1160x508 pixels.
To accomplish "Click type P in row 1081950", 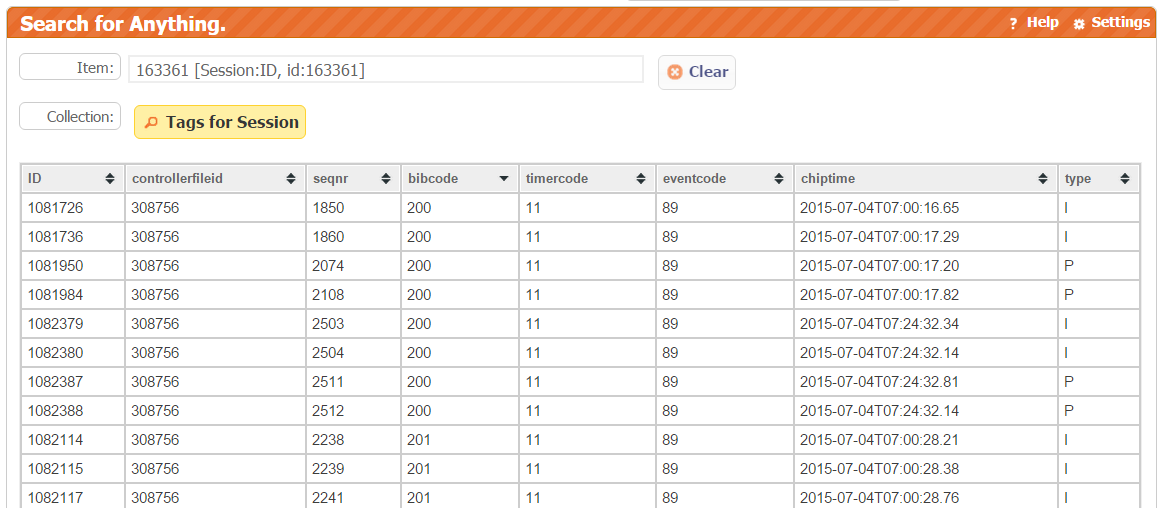I will tap(1068, 265).
